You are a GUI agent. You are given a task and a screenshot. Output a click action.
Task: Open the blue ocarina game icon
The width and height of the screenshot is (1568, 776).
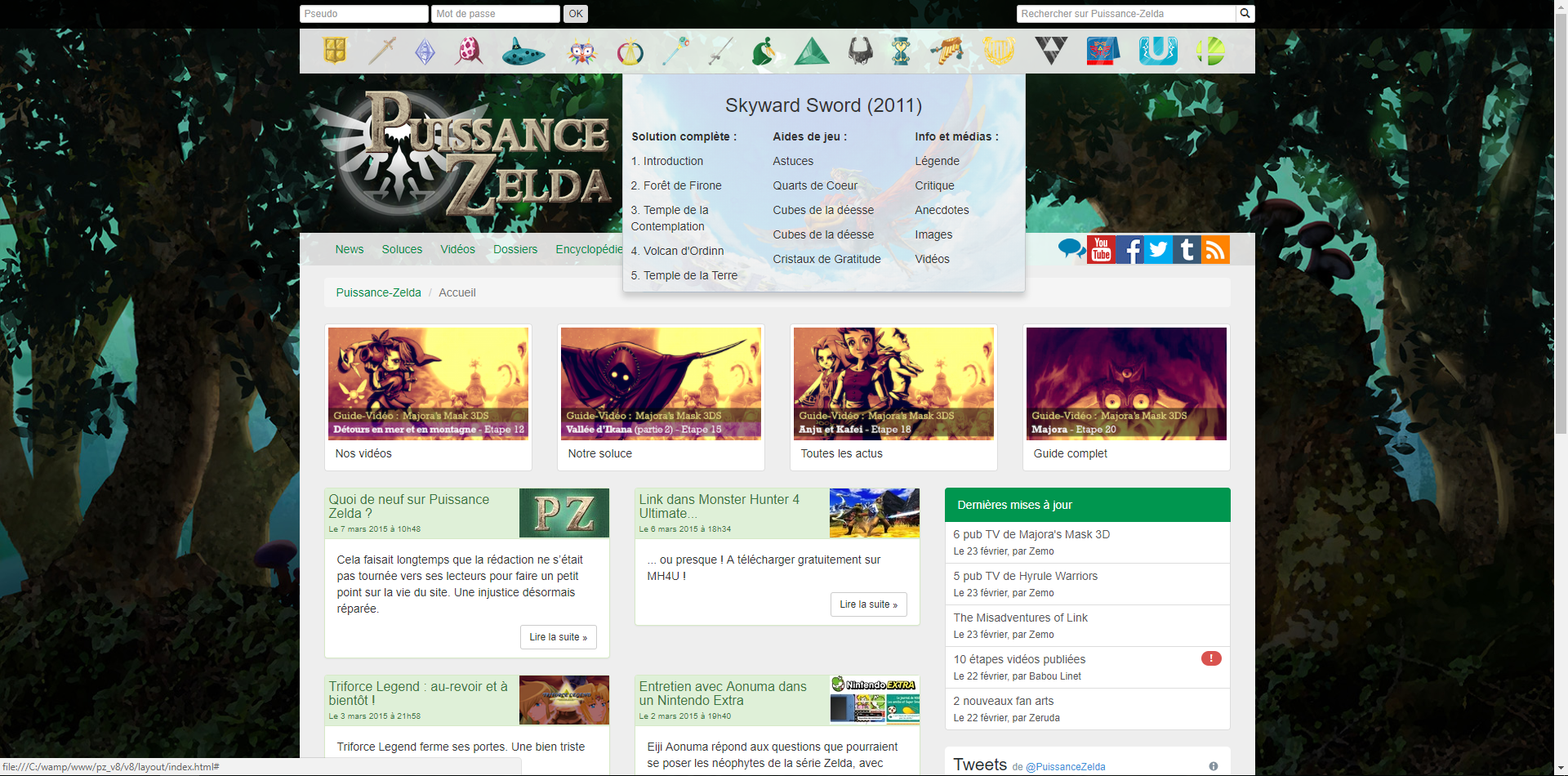[523, 51]
